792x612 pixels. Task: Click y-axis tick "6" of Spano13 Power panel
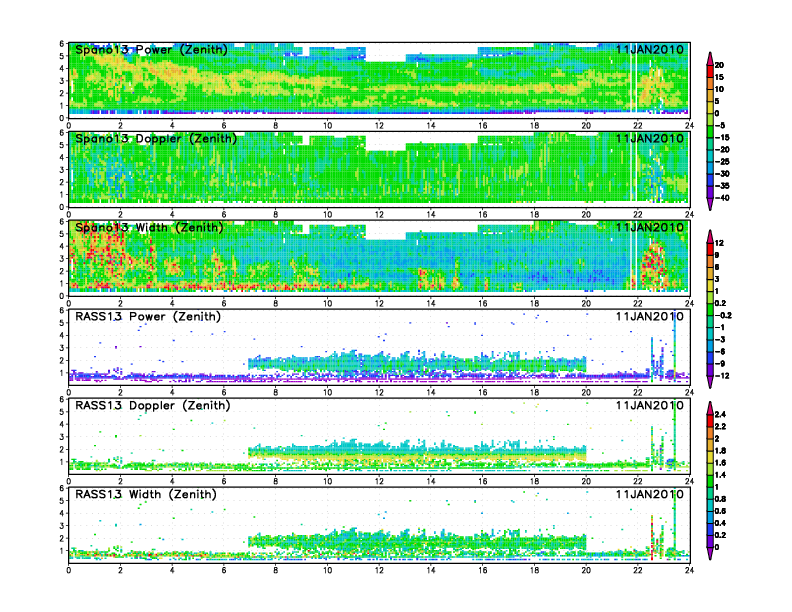[62, 44]
